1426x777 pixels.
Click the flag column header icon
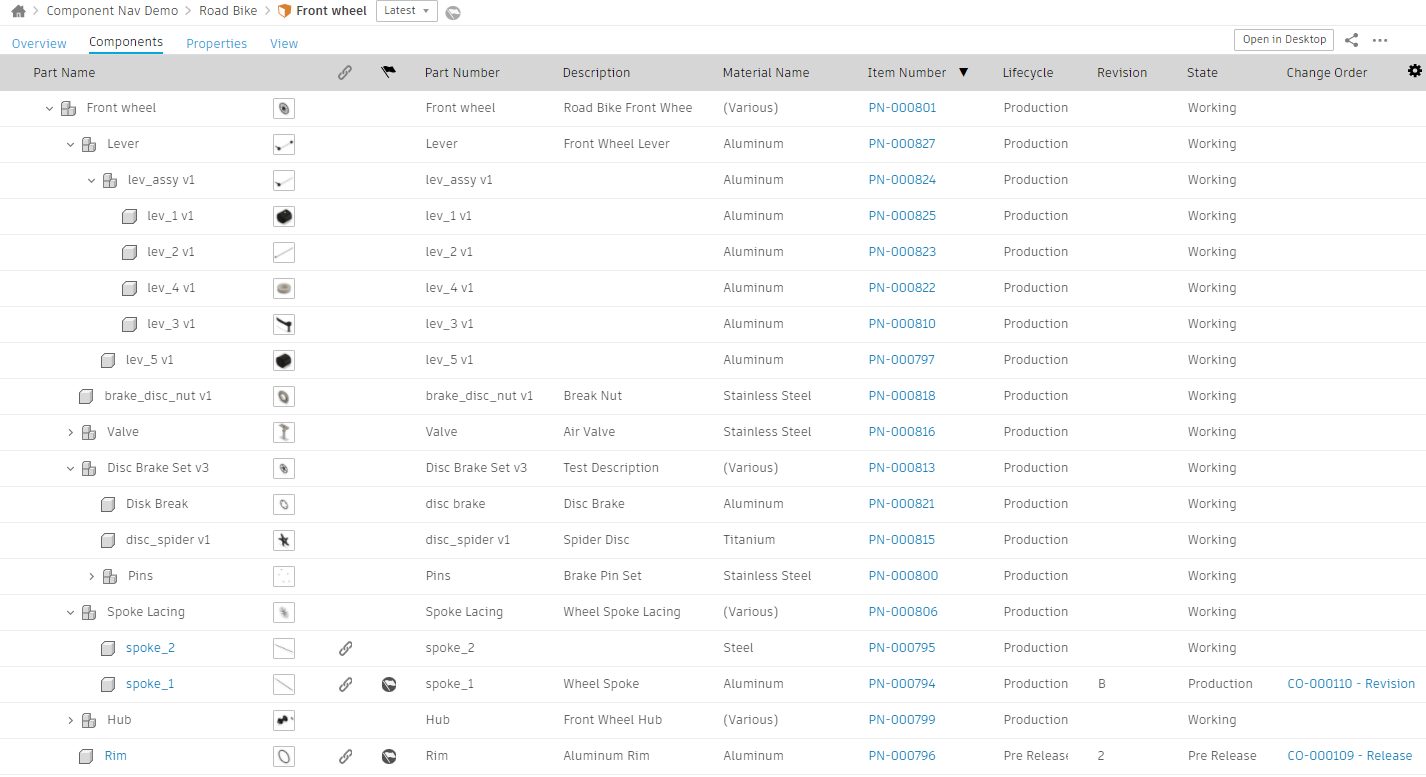coord(389,72)
